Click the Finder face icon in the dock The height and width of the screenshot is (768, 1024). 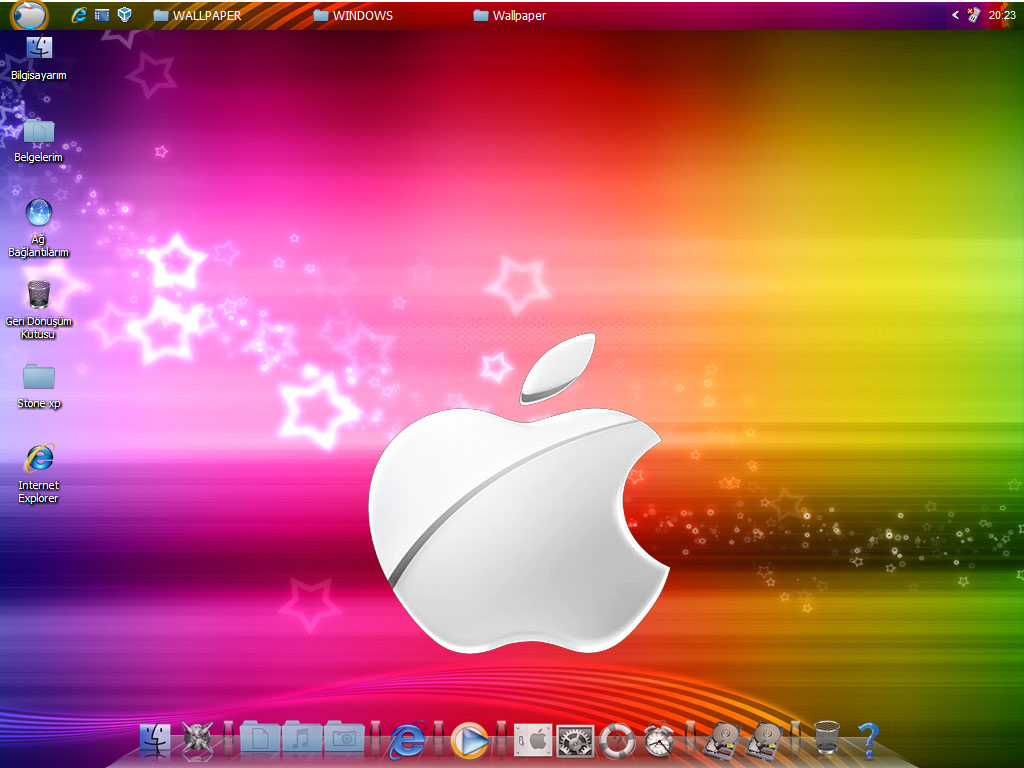[x=155, y=740]
